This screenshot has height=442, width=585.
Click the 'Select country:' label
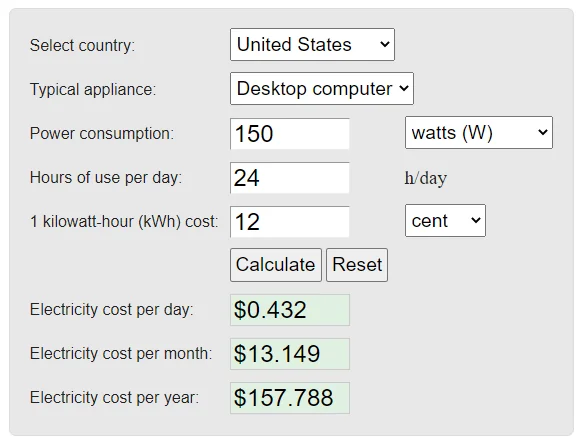click(x=82, y=46)
